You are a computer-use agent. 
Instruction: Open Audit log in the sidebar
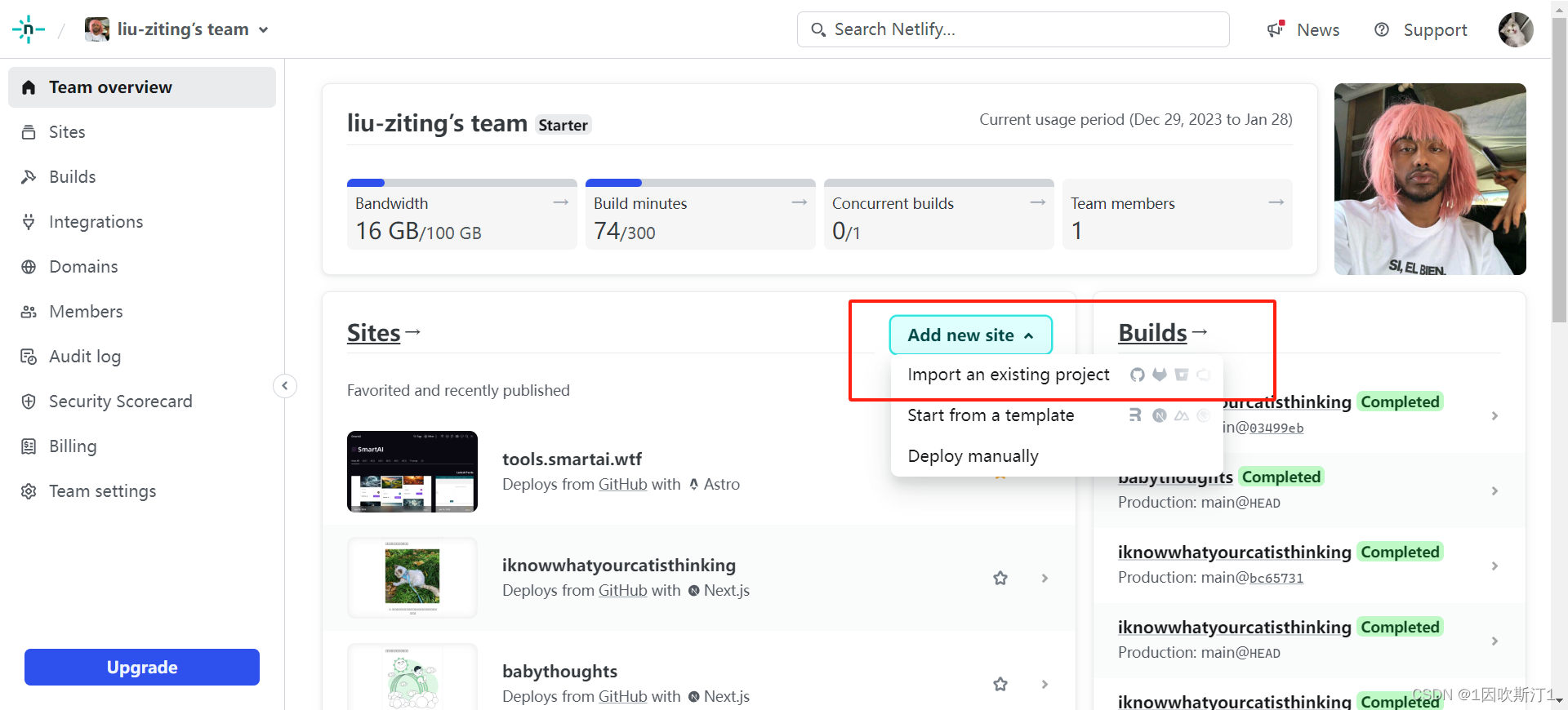tap(142, 357)
